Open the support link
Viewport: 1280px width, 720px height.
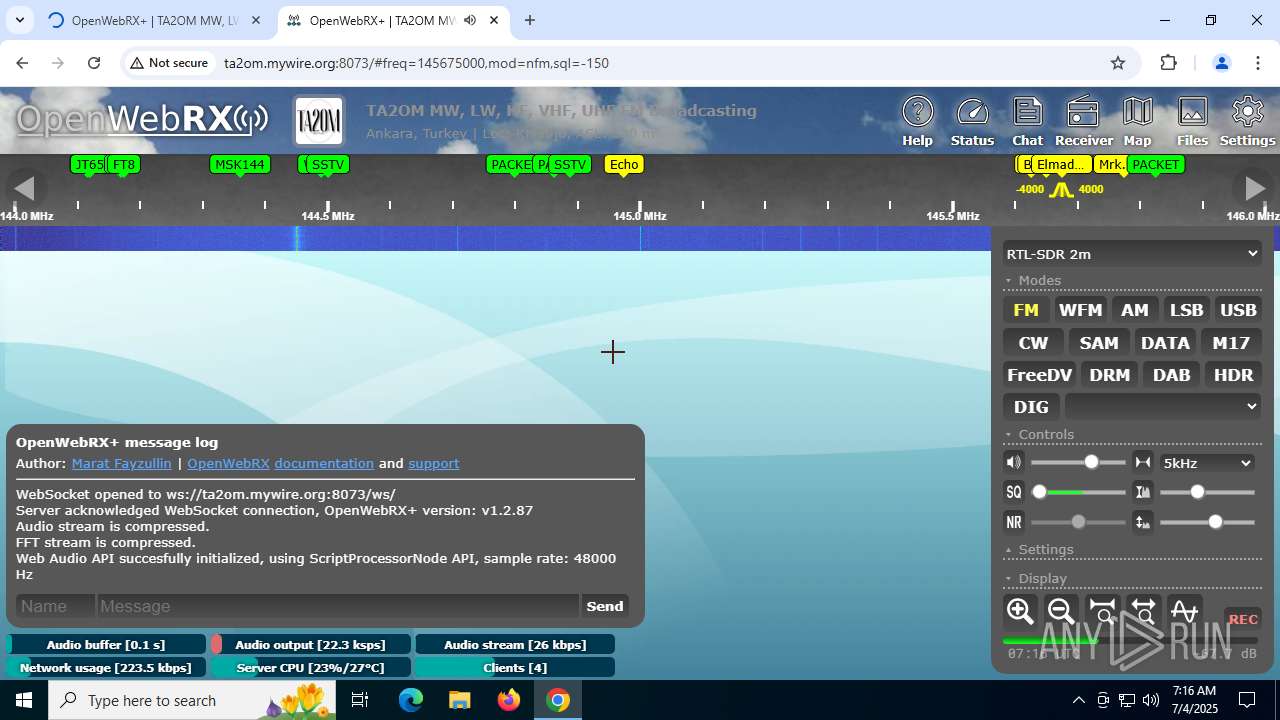tap(433, 463)
